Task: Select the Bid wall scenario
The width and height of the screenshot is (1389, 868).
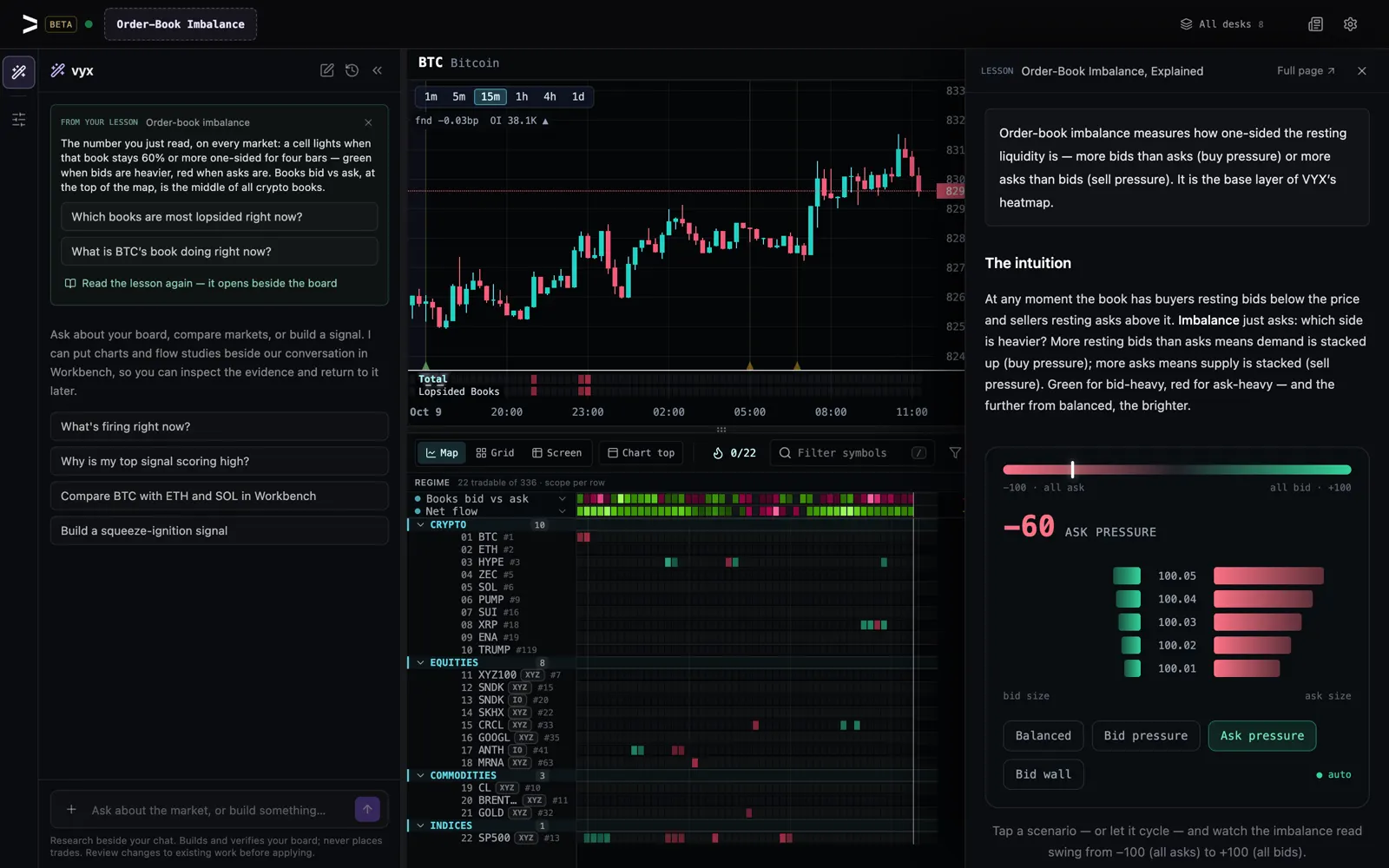Action: pos(1043,774)
